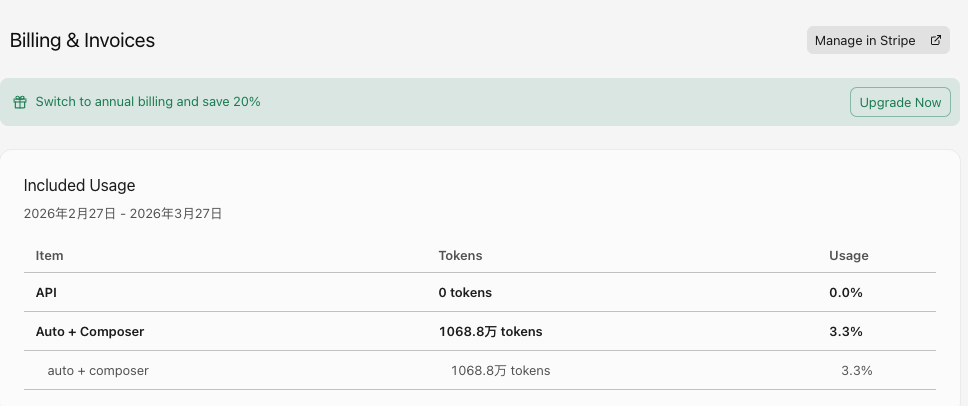The width and height of the screenshot is (968, 406).
Task: Select the API row label
Action: tap(46, 292)
